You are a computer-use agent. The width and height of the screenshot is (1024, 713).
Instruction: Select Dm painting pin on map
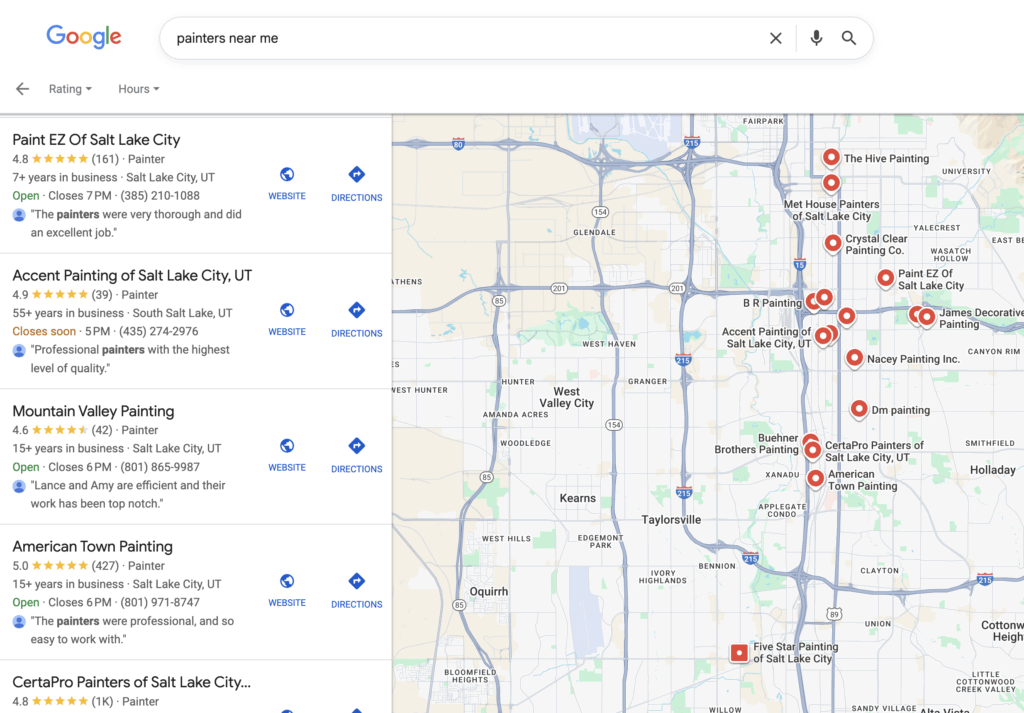859,408
